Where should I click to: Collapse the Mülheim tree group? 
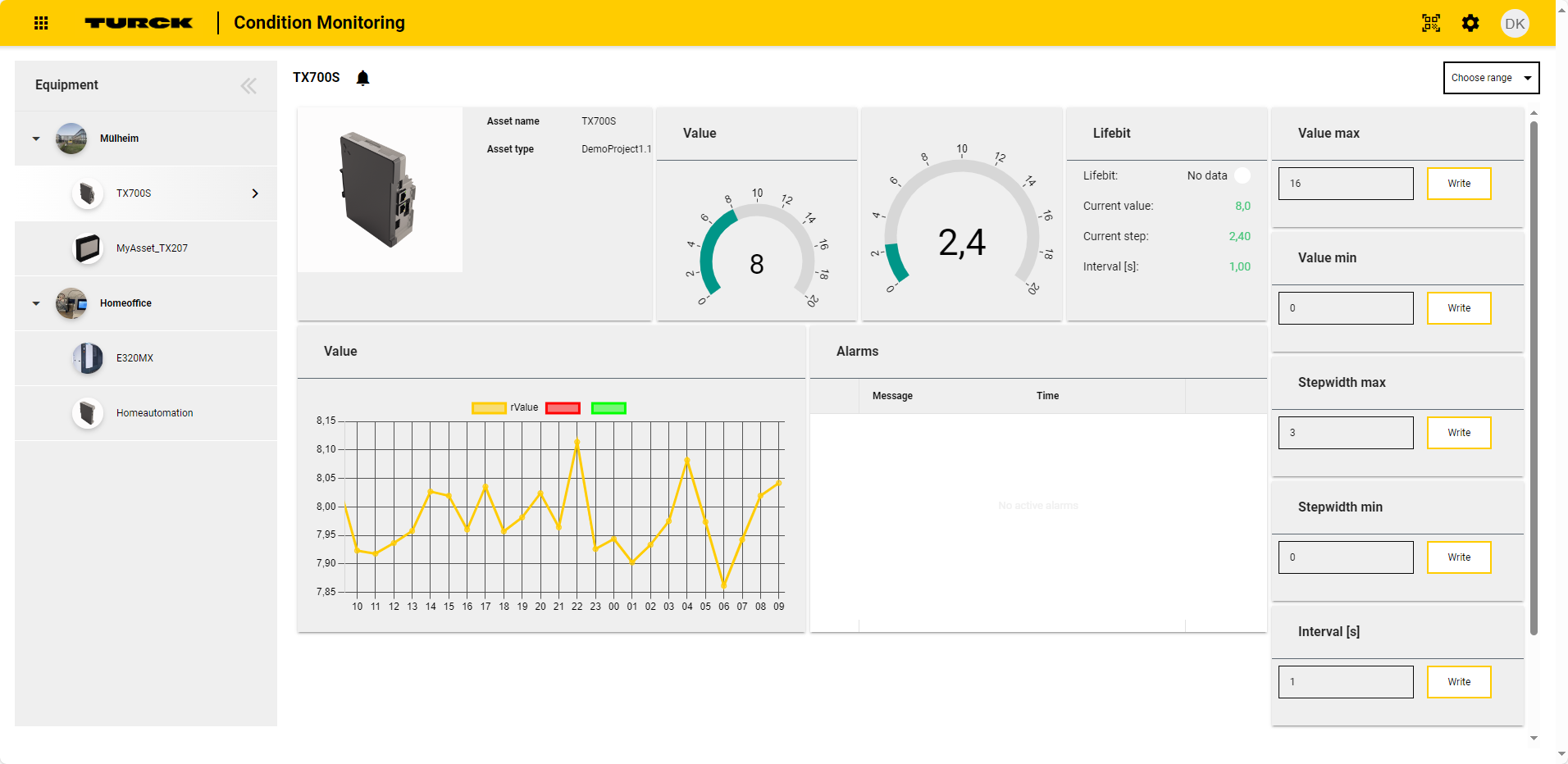click(36, 139)
